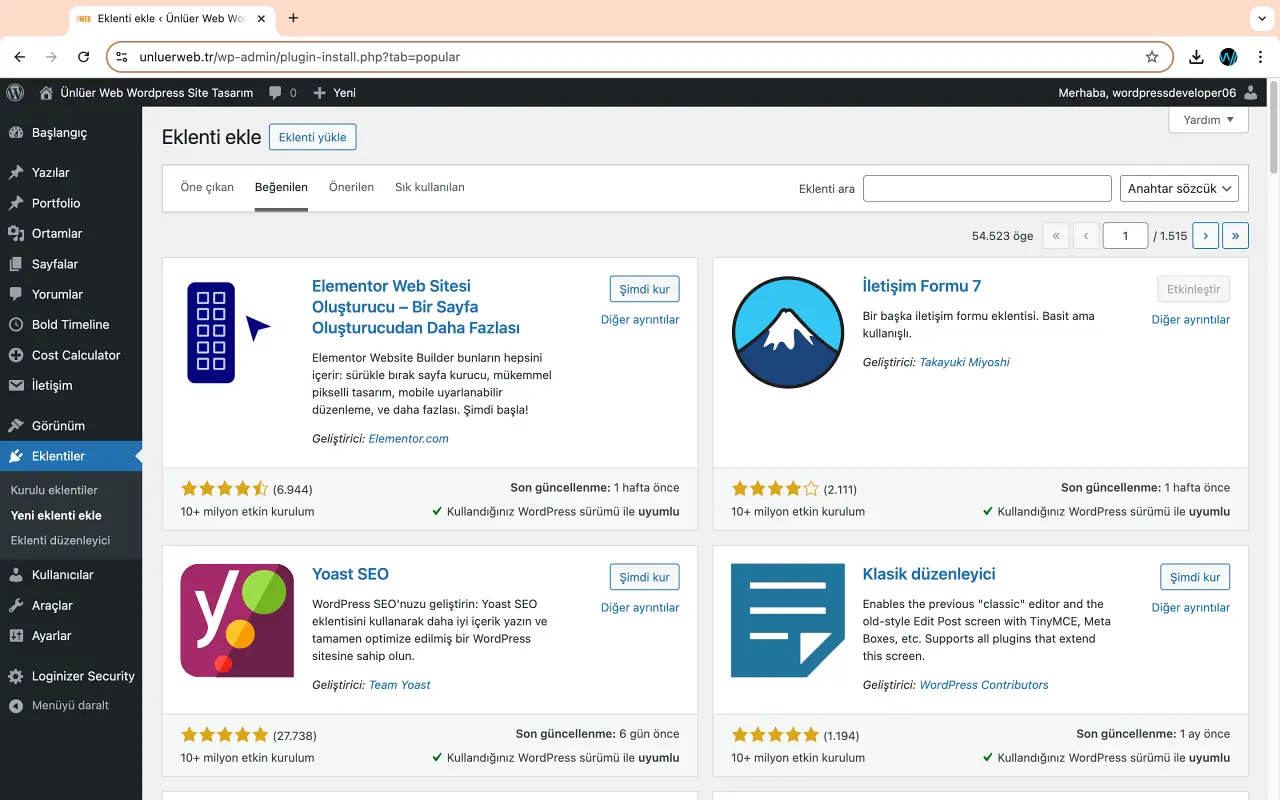Click the Başlangıç dashboard icon

click(15, 132)
